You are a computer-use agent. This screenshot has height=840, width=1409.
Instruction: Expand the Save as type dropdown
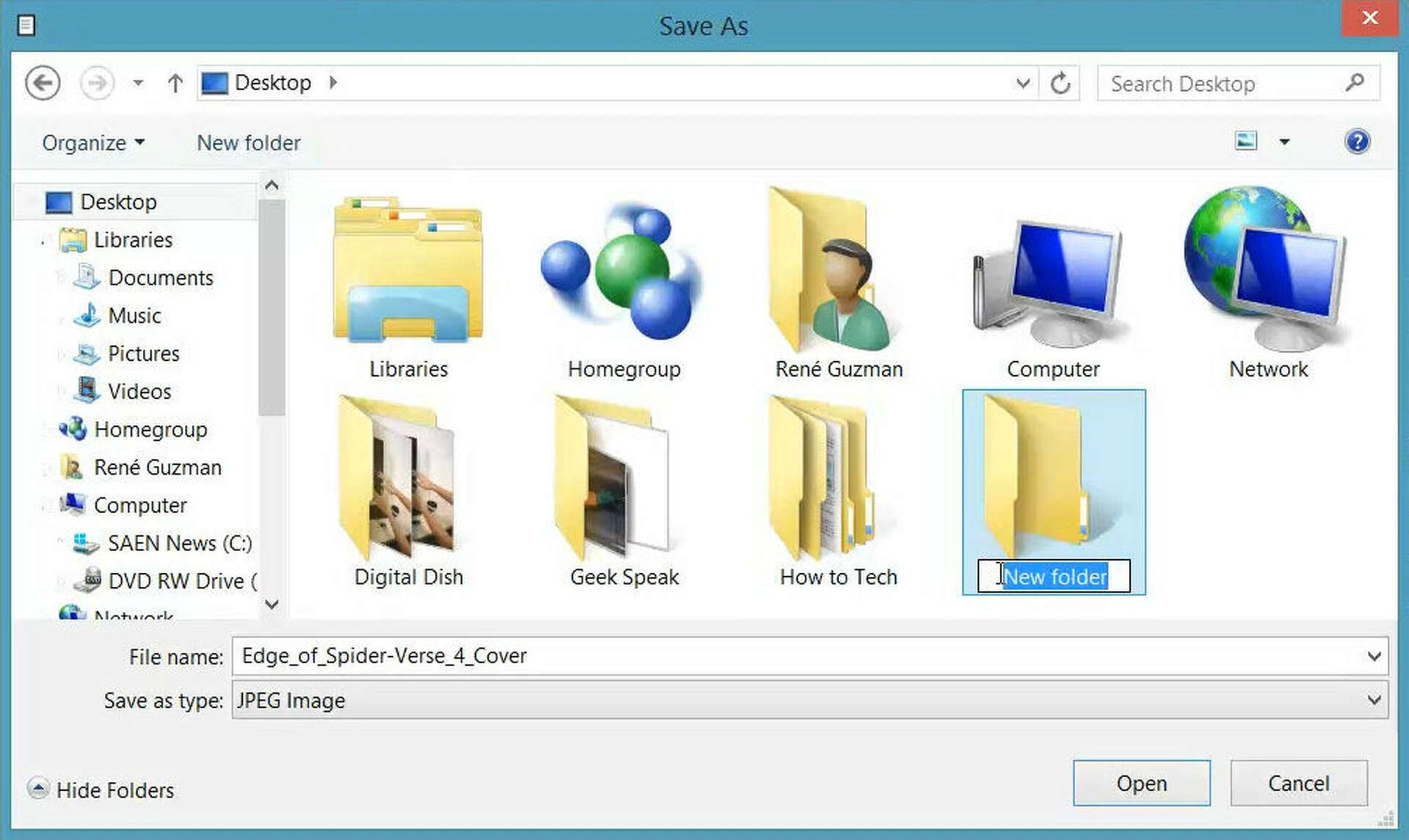point(1374,700)
